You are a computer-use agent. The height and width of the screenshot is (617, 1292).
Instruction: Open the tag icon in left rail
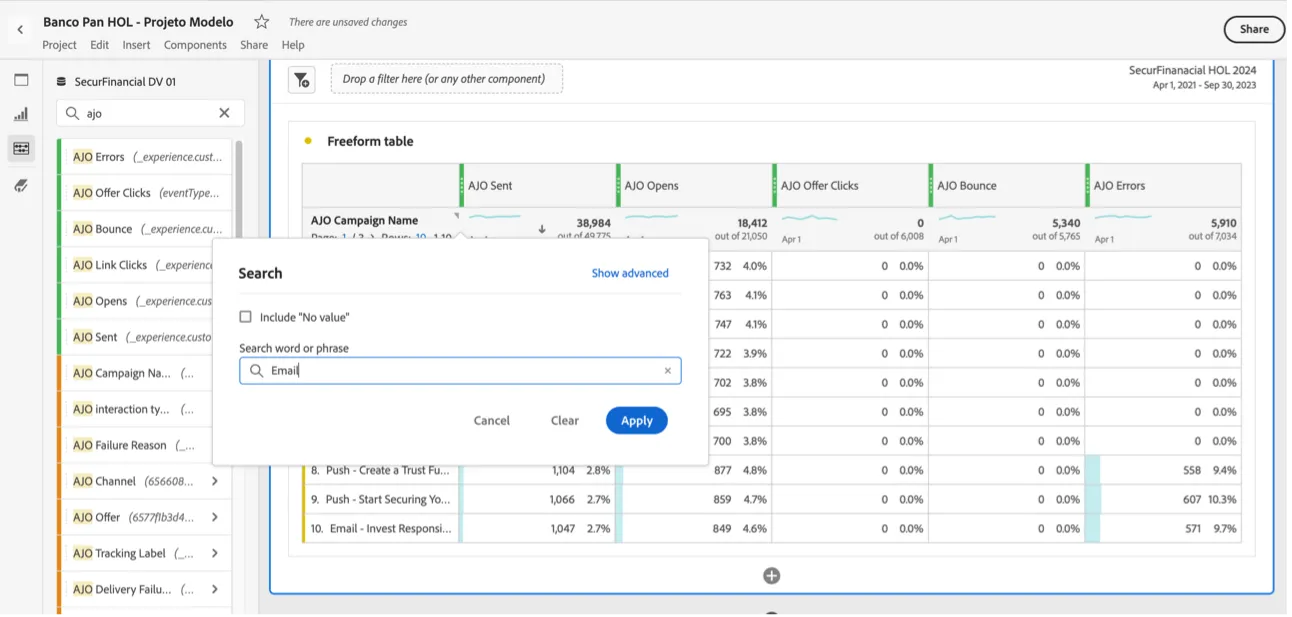21,185
